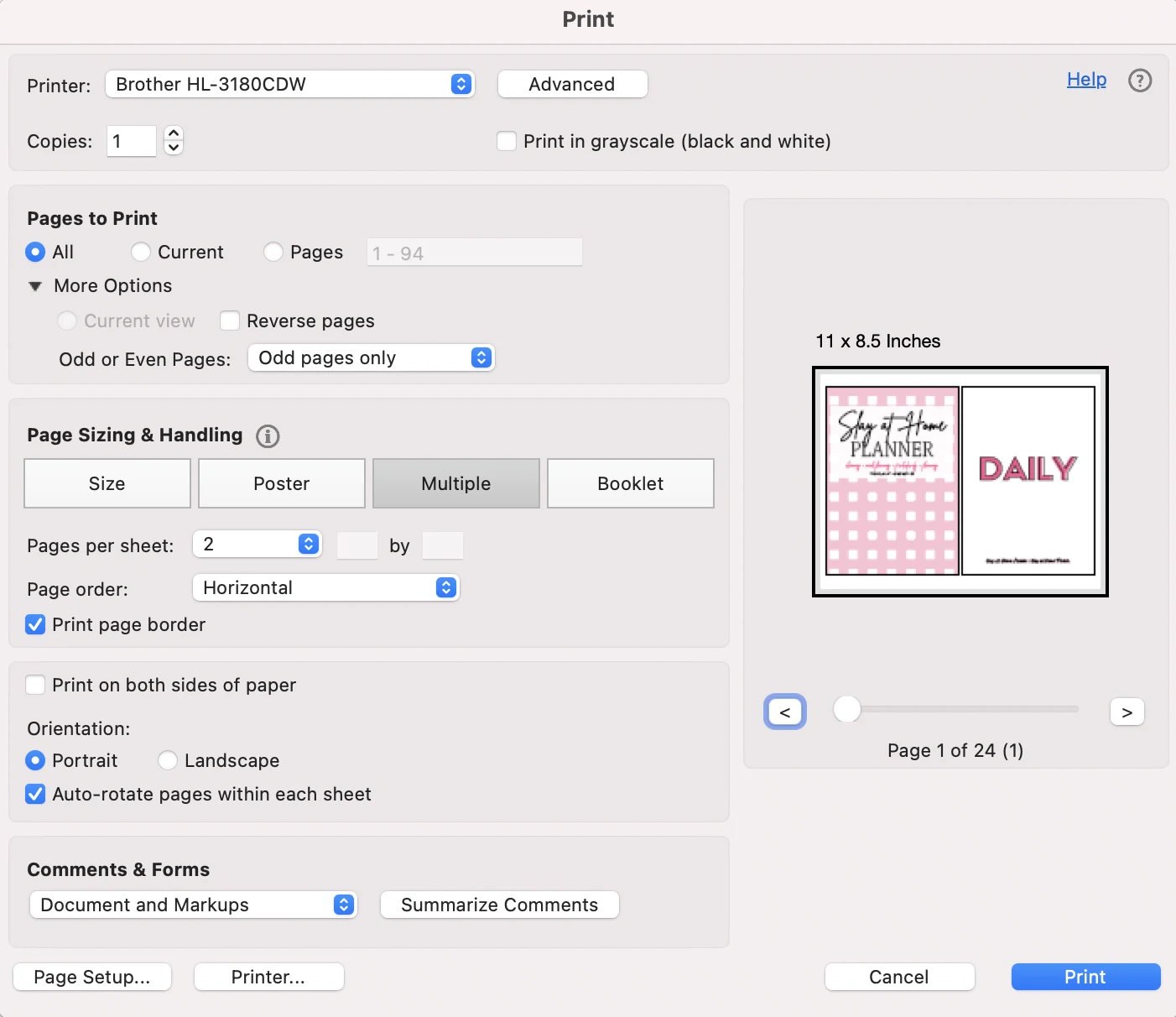Click the Advanced button
The height and width of the screenshot is (1017, 1176).
coord(572,84)
